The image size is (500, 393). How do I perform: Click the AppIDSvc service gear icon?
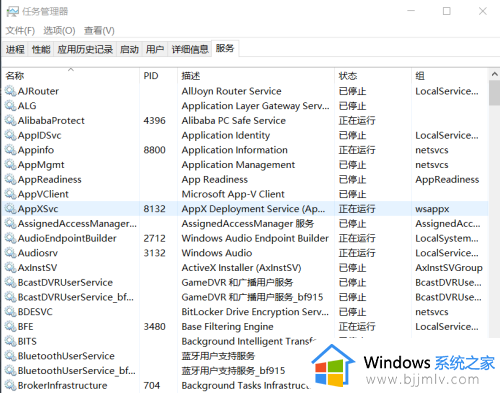pyautogui.click(x=10, y=135)
